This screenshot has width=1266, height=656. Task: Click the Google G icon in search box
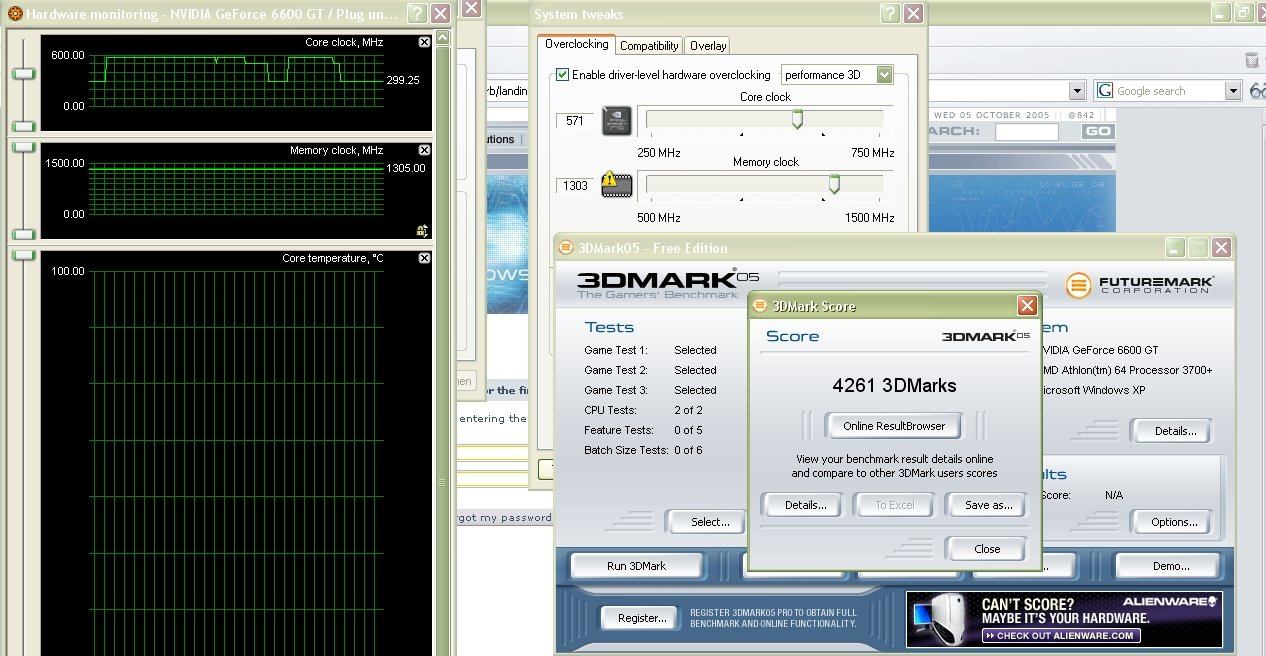(x=1105, y=91)
